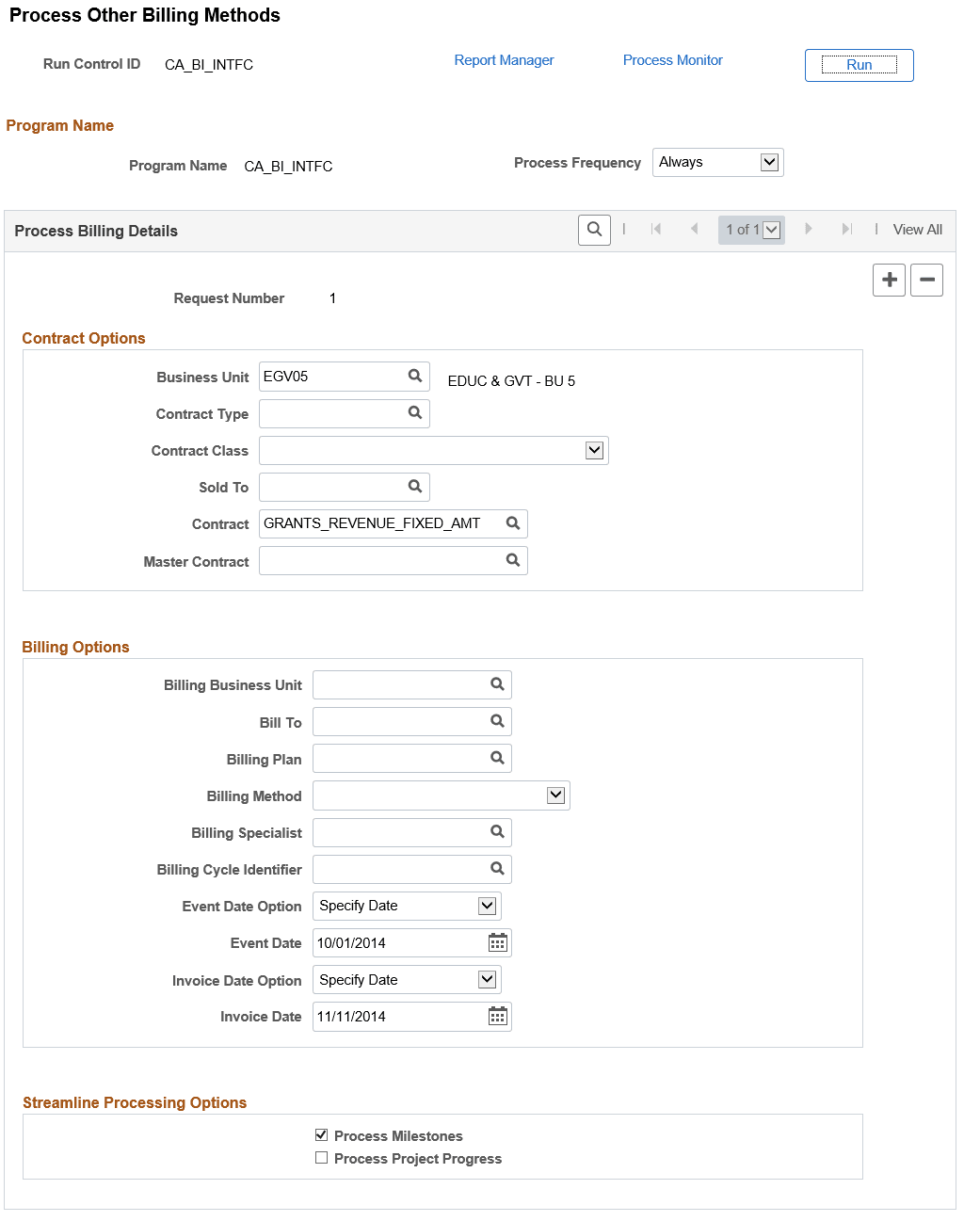Open the Master Contract lookup search
The height and width of the screenshot is (1221, 980).
(512, 560)
